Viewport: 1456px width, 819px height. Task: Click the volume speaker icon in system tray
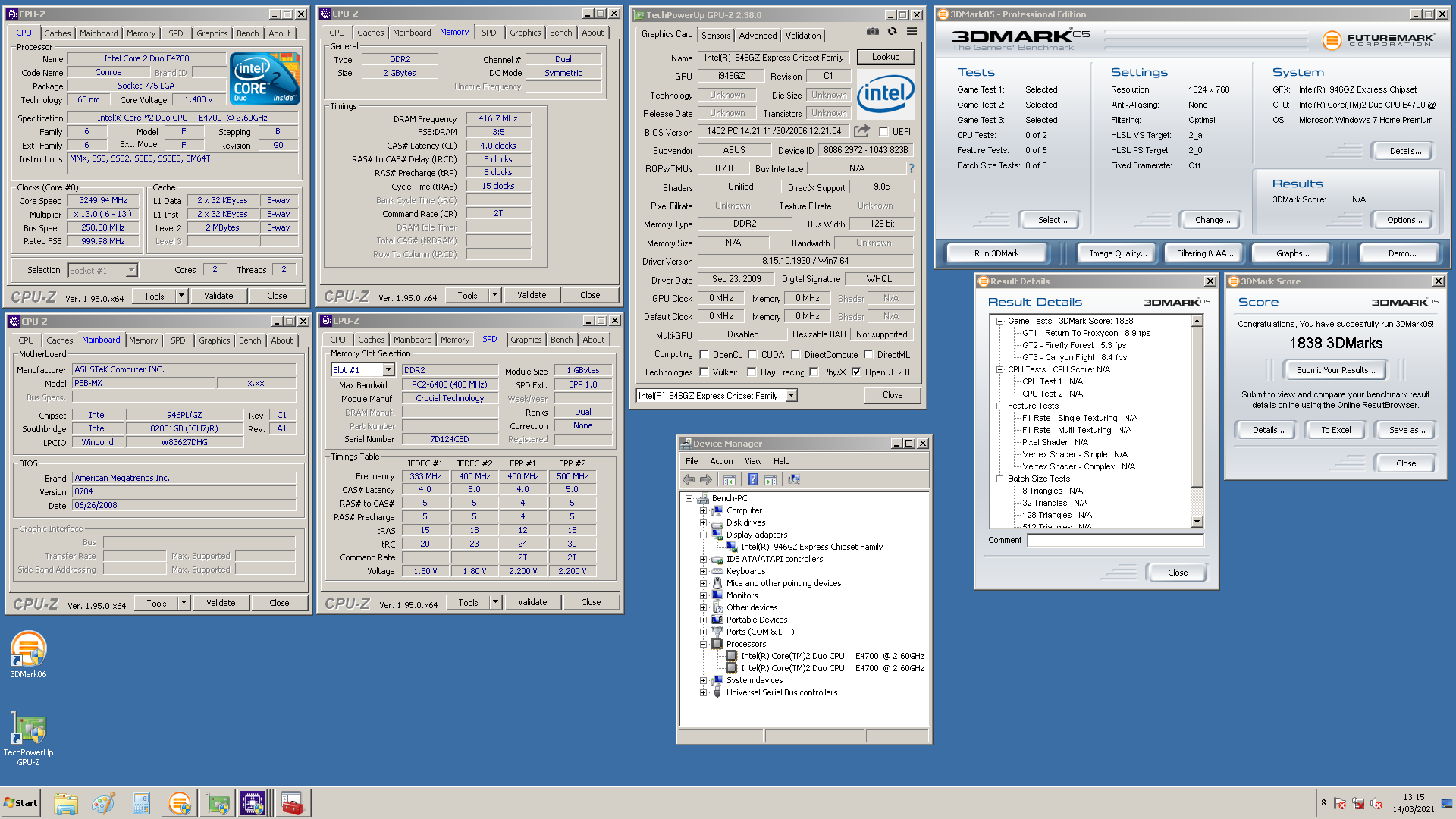click(1376, 803)
